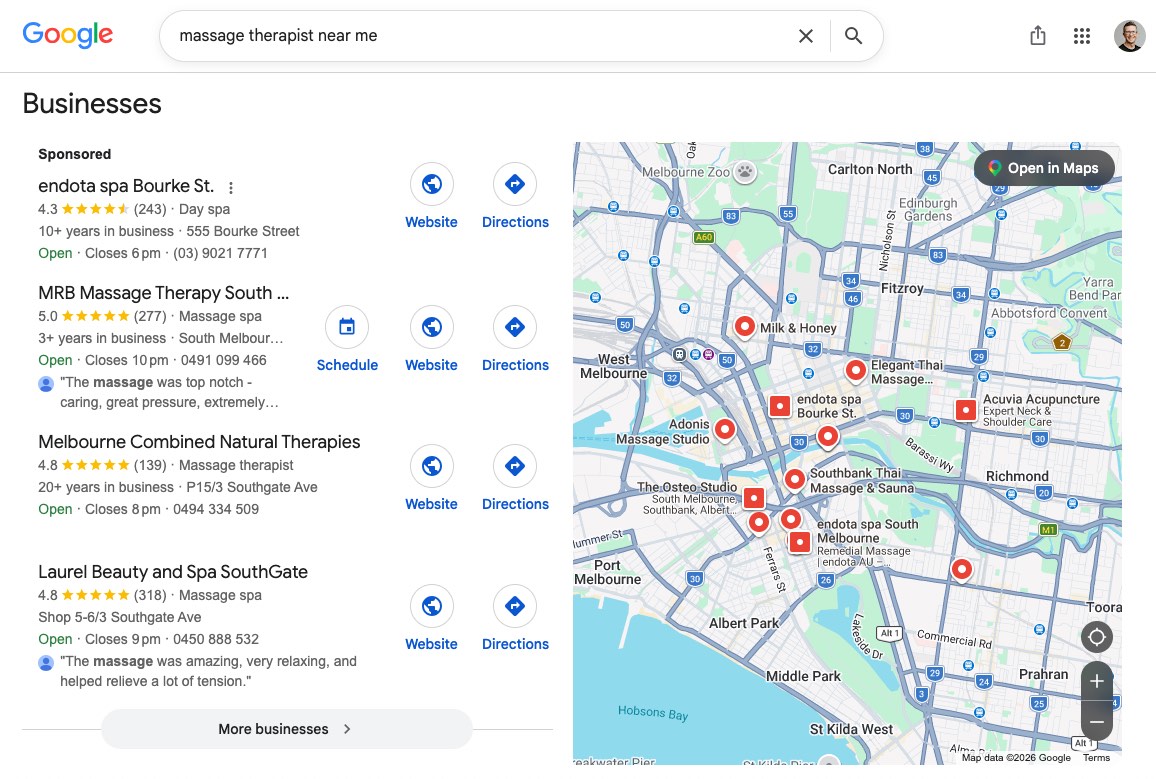
Task: Click the review beginning 'The massage was amazing'
Action: 209,671
